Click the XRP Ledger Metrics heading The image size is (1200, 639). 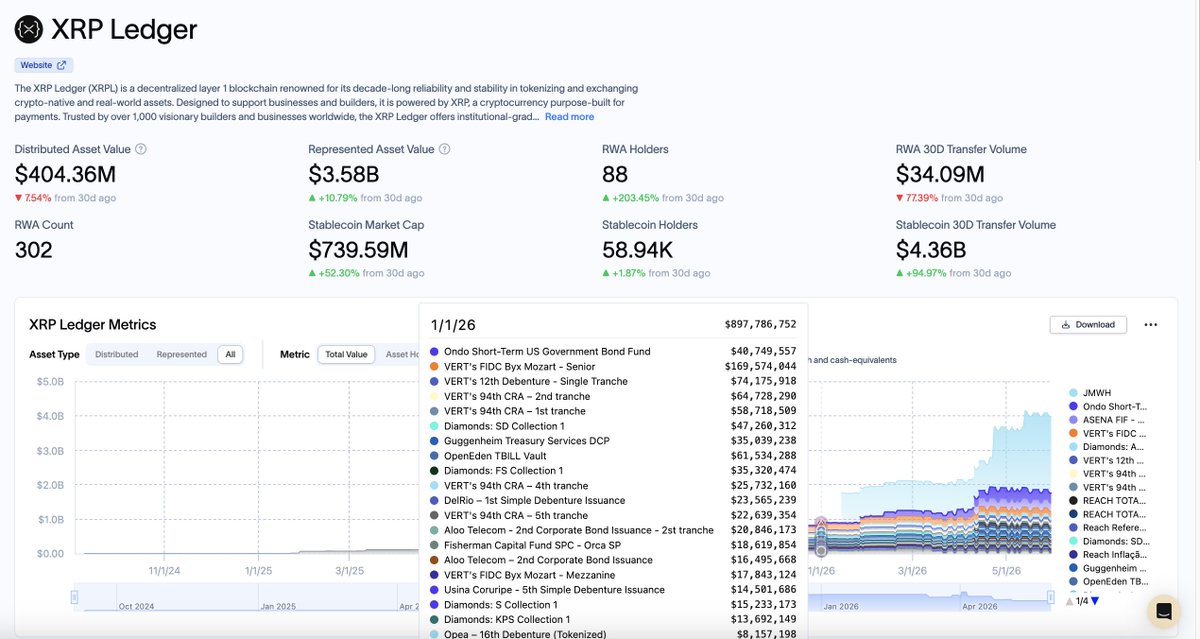pos(93,324)
